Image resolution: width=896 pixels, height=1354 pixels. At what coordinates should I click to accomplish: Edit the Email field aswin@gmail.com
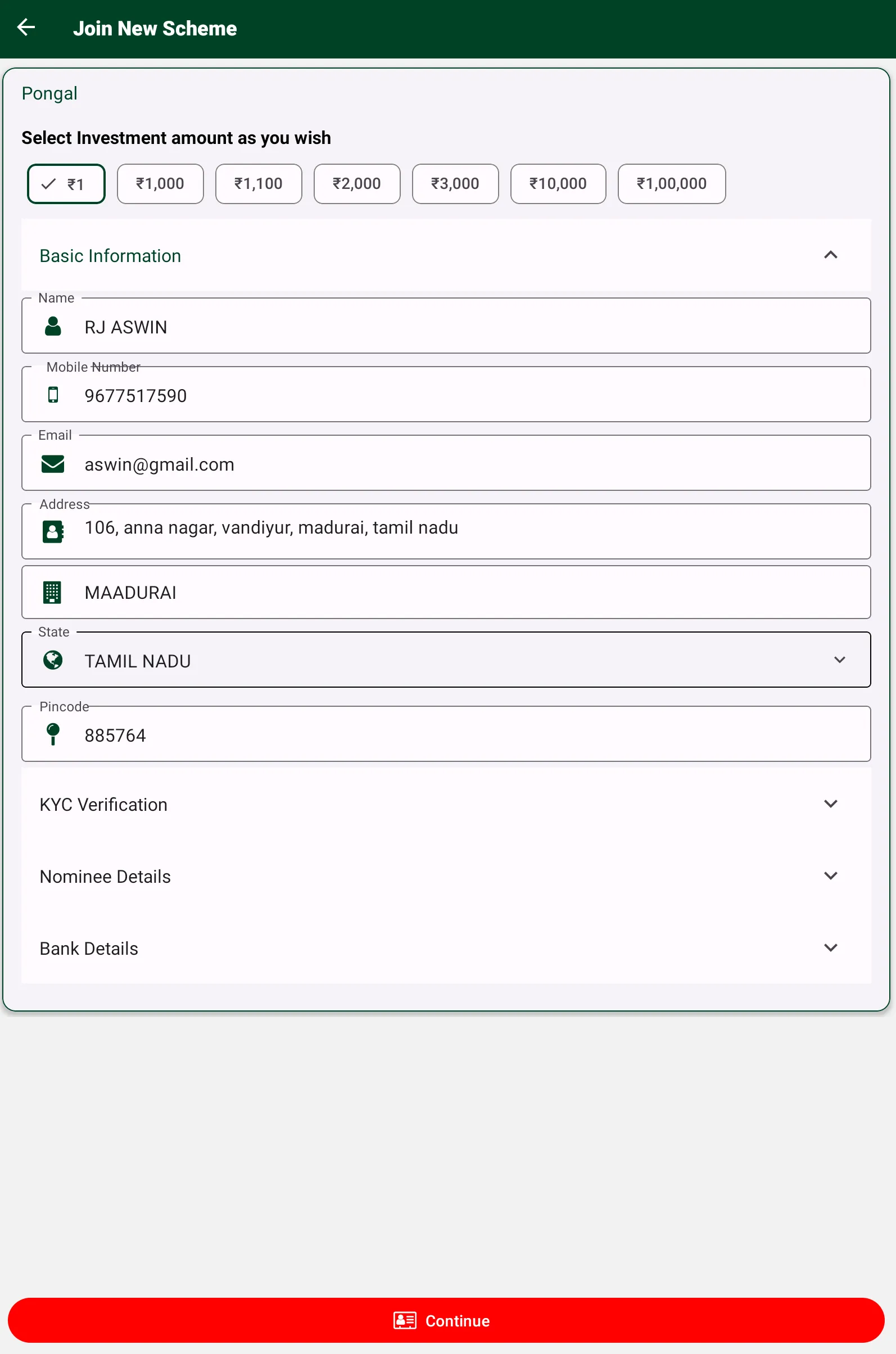(x=446, y=463)
